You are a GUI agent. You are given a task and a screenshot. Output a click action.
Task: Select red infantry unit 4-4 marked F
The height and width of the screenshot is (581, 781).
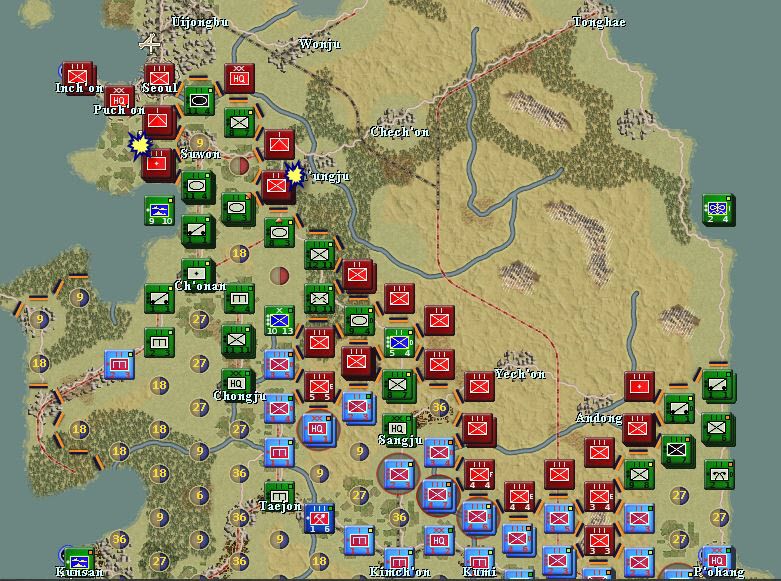(479, 474)
